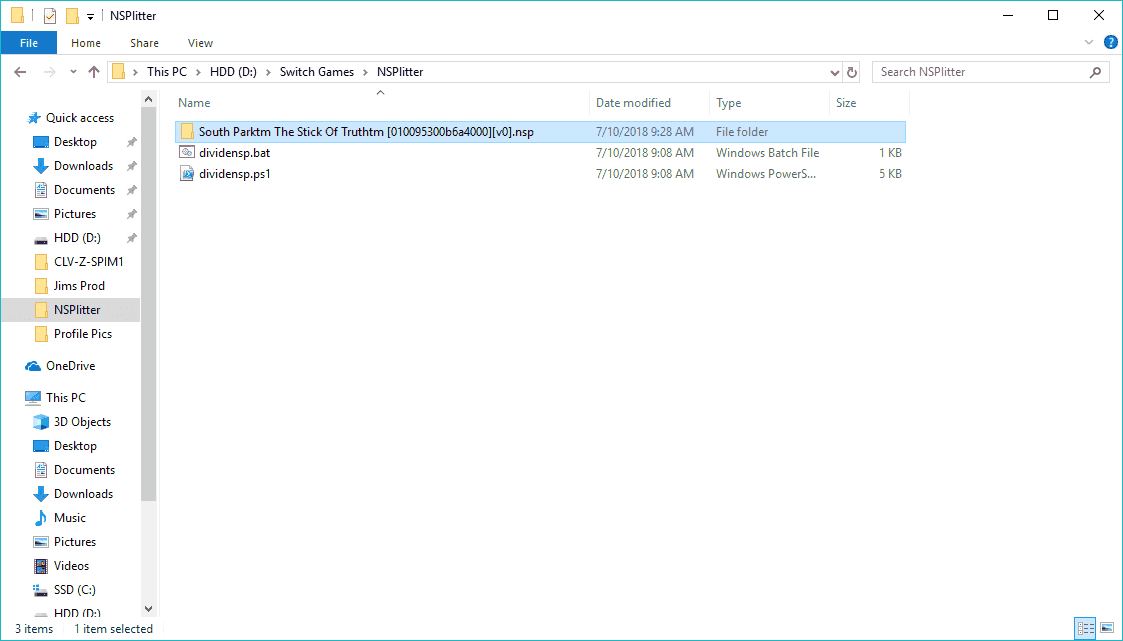
Task: Expand the address bar history dropdown
Action: [x=834, y=72]
